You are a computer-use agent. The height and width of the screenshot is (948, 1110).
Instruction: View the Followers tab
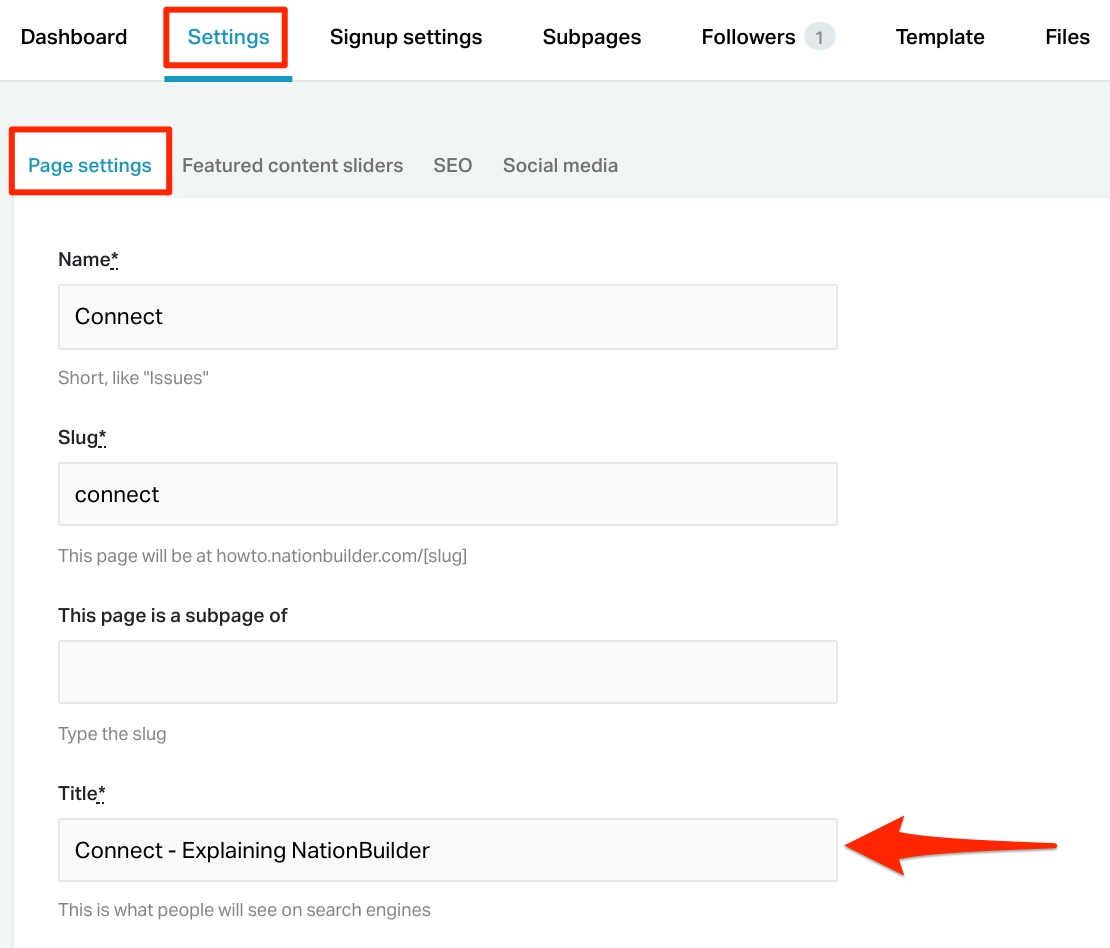[748, 37]
